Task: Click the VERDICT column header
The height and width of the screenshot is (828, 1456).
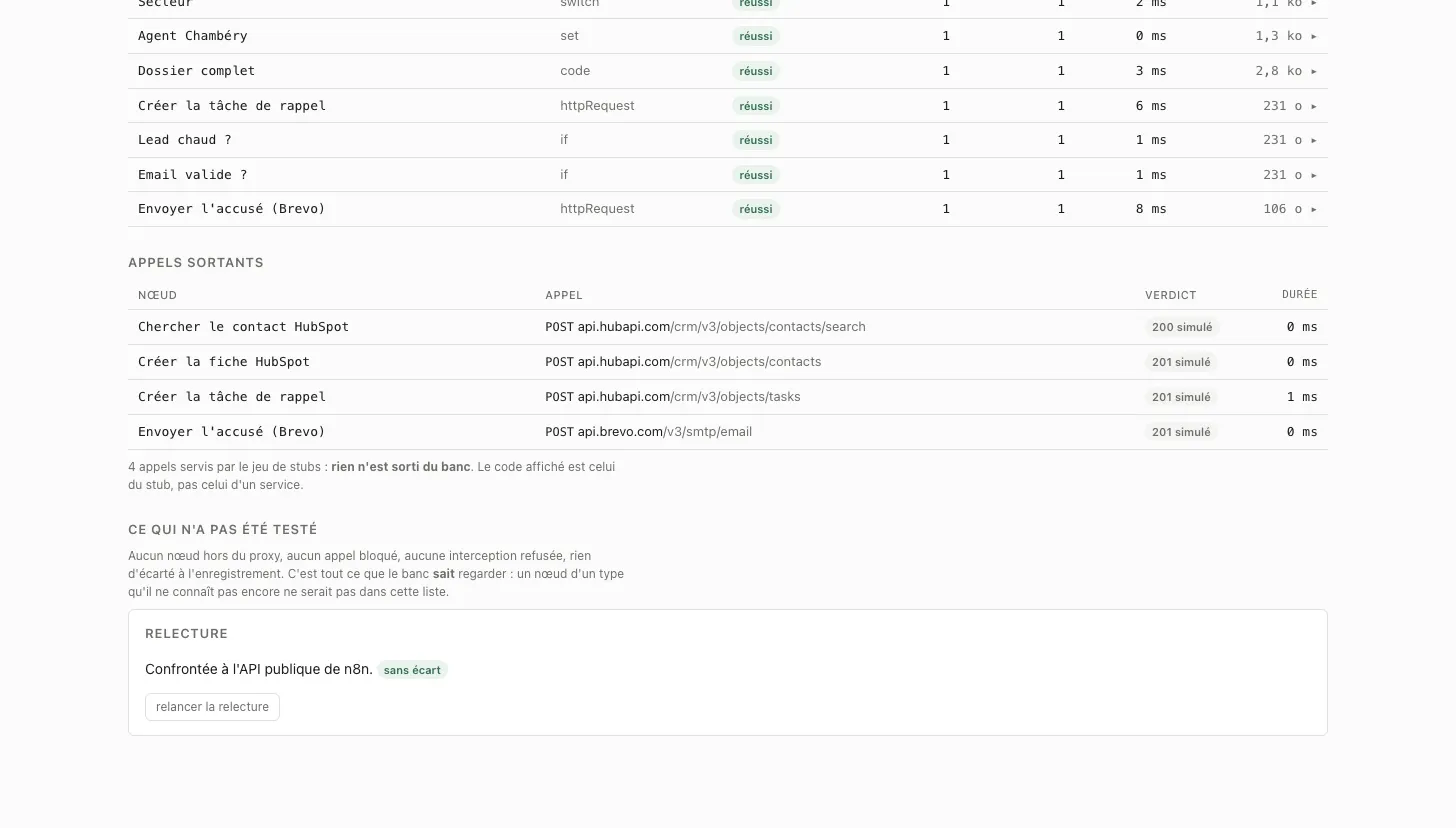Action: point(1170,295)
